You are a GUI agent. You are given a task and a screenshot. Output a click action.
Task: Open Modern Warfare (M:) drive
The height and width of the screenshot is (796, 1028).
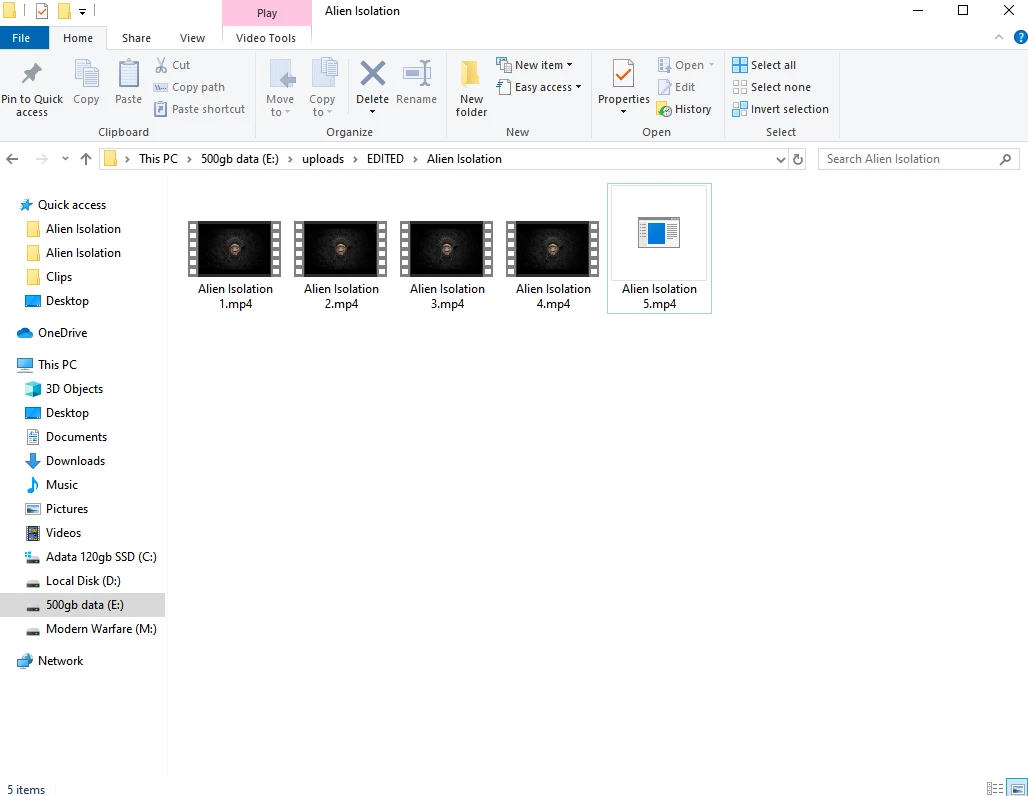91,629
